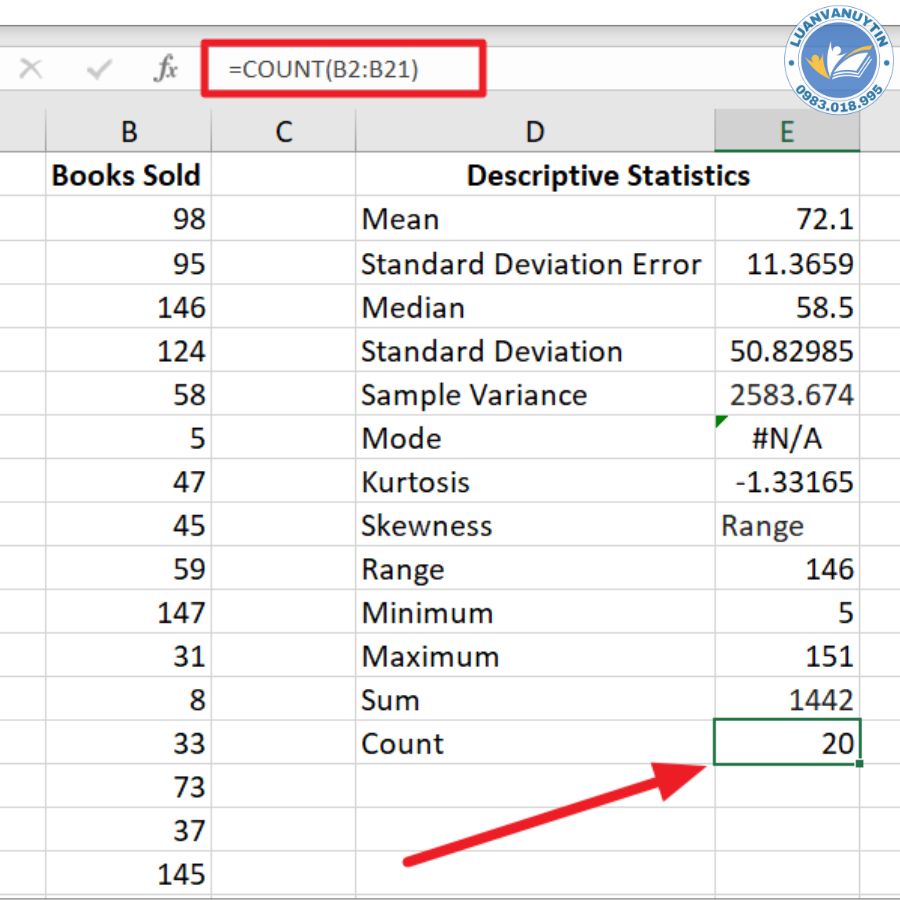The image size is (900, 900).
Task: Select column C header
Action: click(x=284, y=131)
